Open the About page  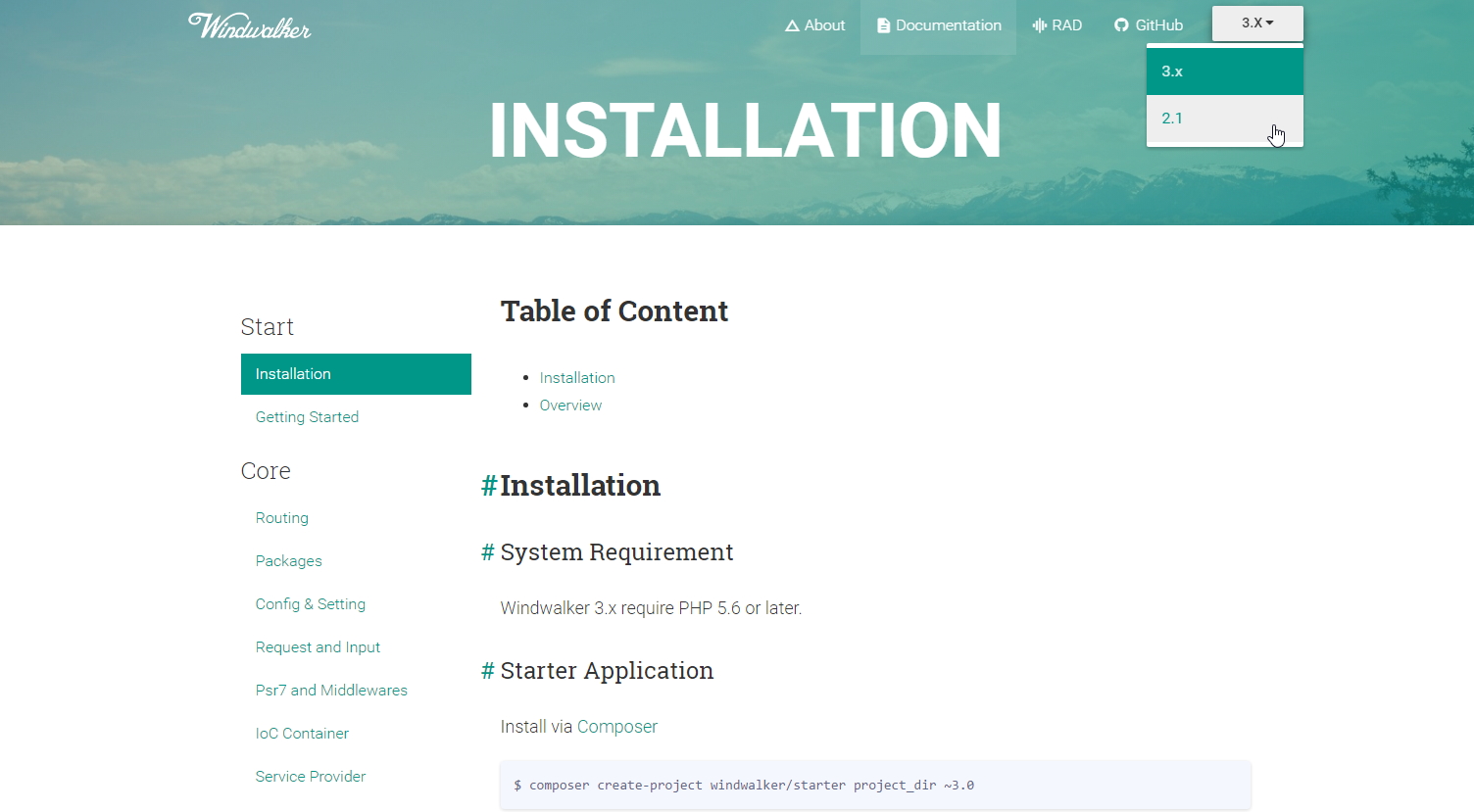coord(814,25)
